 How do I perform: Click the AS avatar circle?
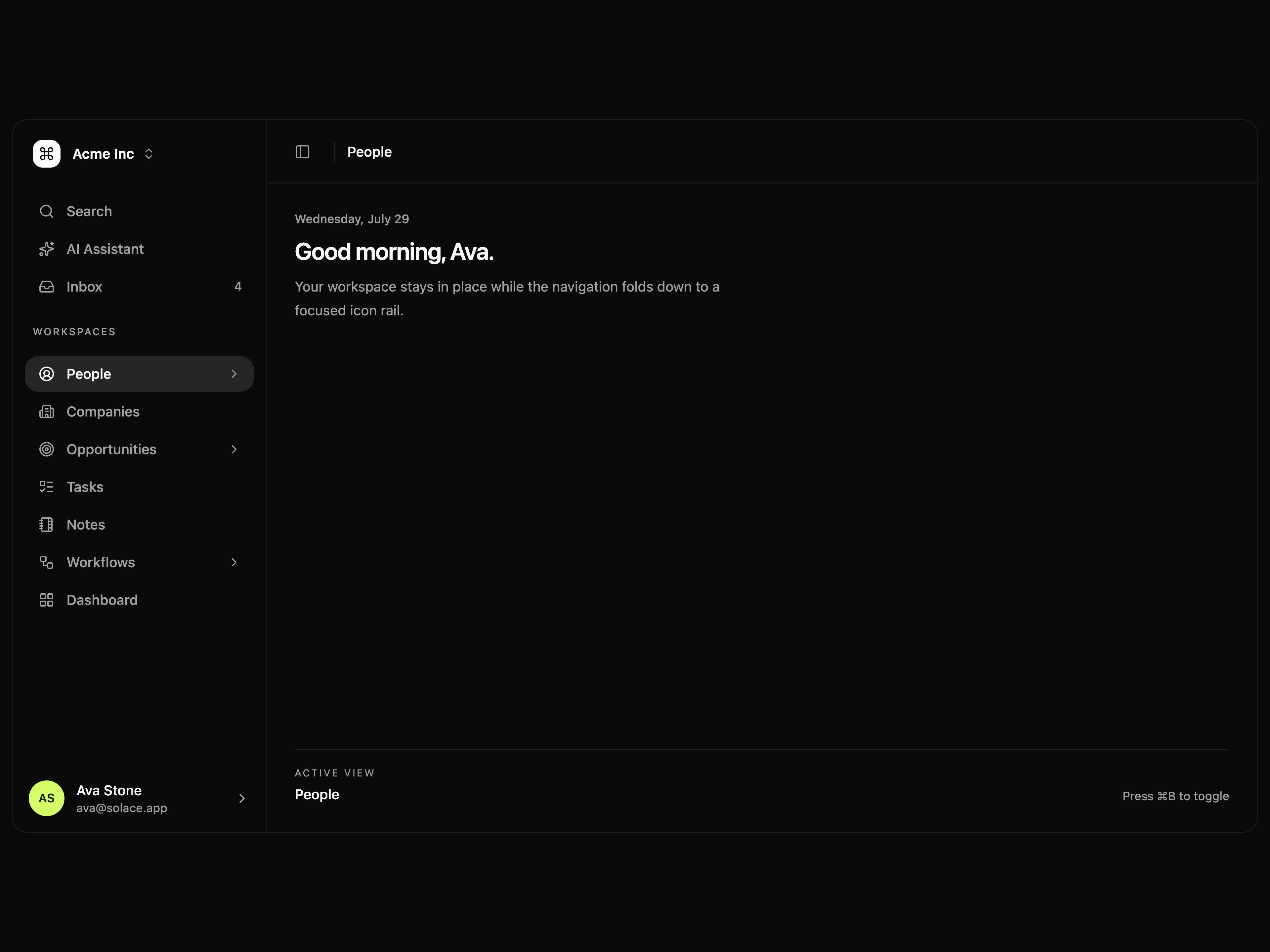(47, 798)
